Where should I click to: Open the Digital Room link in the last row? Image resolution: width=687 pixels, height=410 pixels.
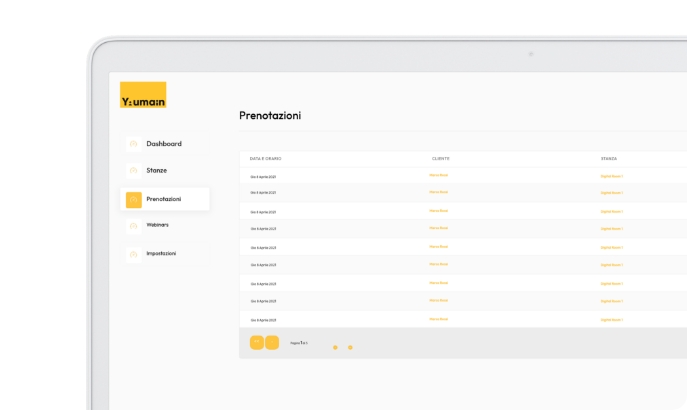point(611,319)
